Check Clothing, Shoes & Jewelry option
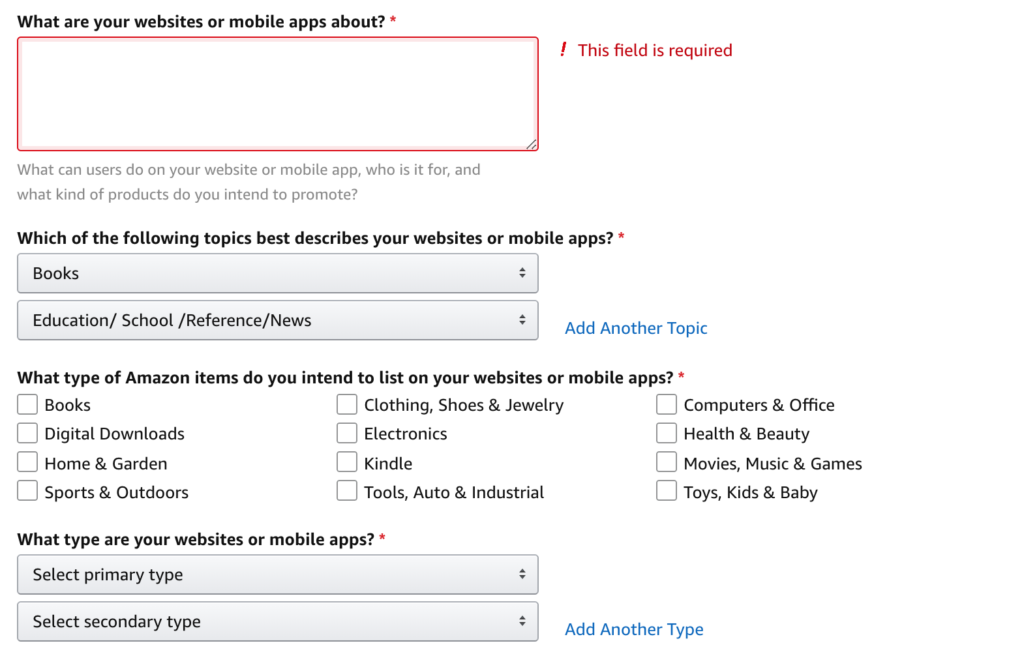 coord(347,405)
